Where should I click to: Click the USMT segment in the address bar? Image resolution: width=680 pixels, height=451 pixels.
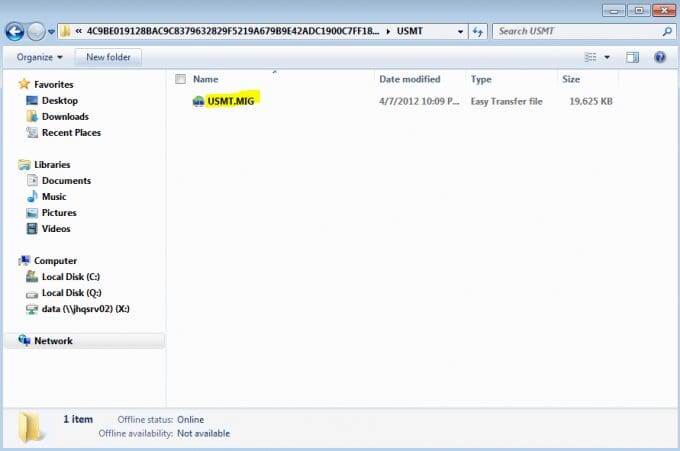pyautogui.click(x=409, y=31)
